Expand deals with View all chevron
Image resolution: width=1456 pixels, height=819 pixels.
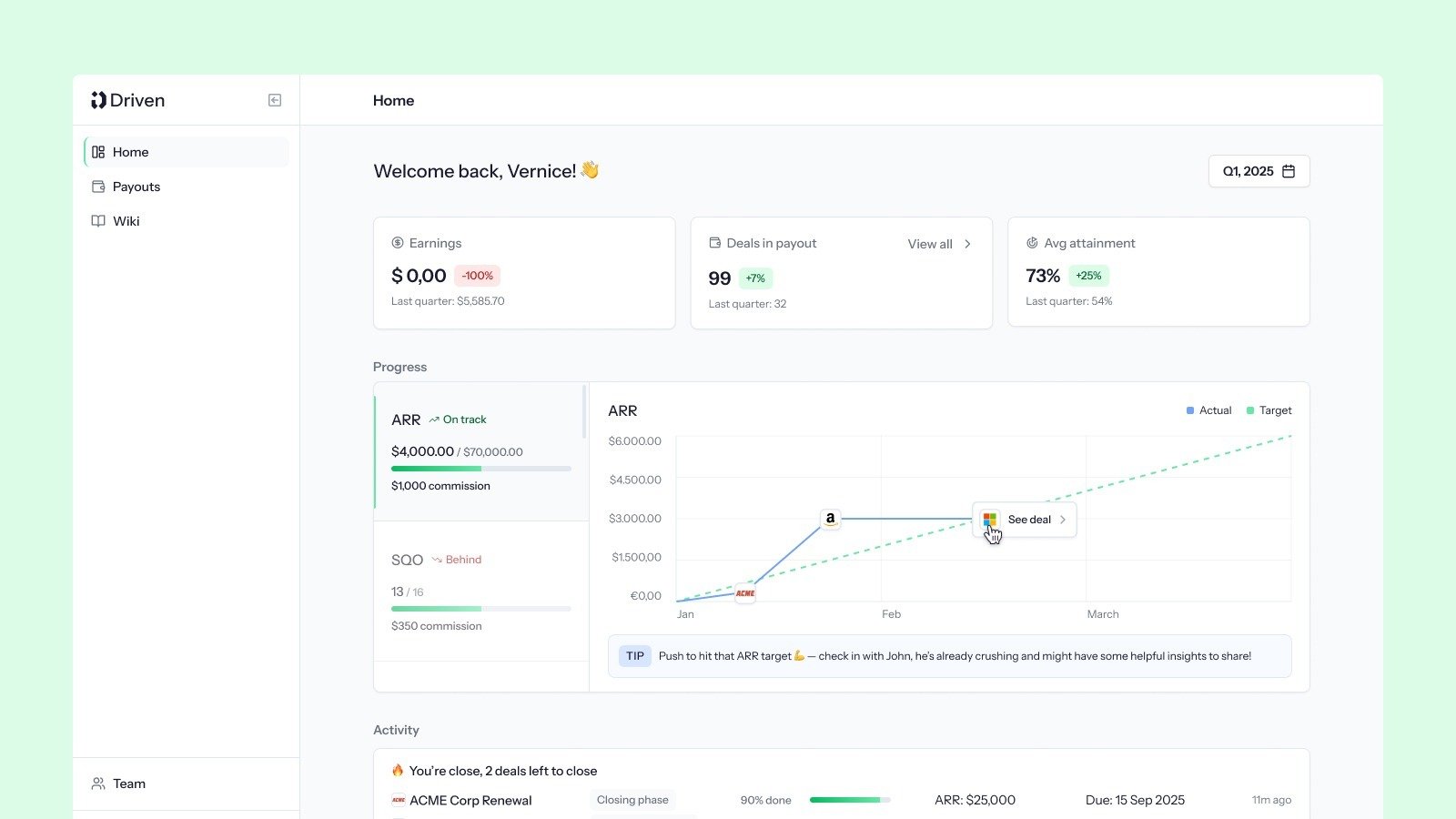967,244
